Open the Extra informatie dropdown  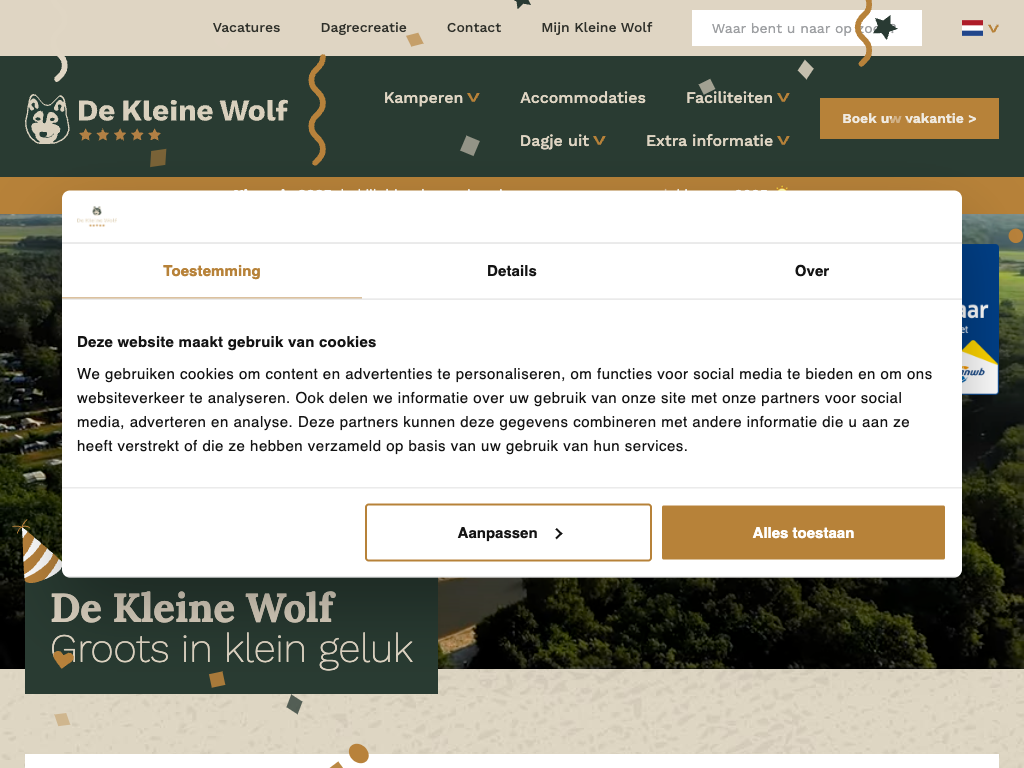pos(717,141)
